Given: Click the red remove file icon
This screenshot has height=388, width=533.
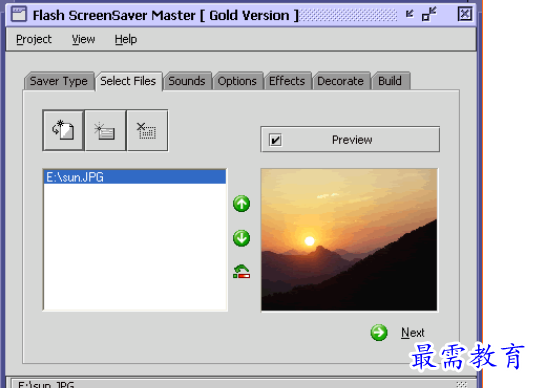Looking at the screenshot, I should pyautogui.click(x=242, y=272).
